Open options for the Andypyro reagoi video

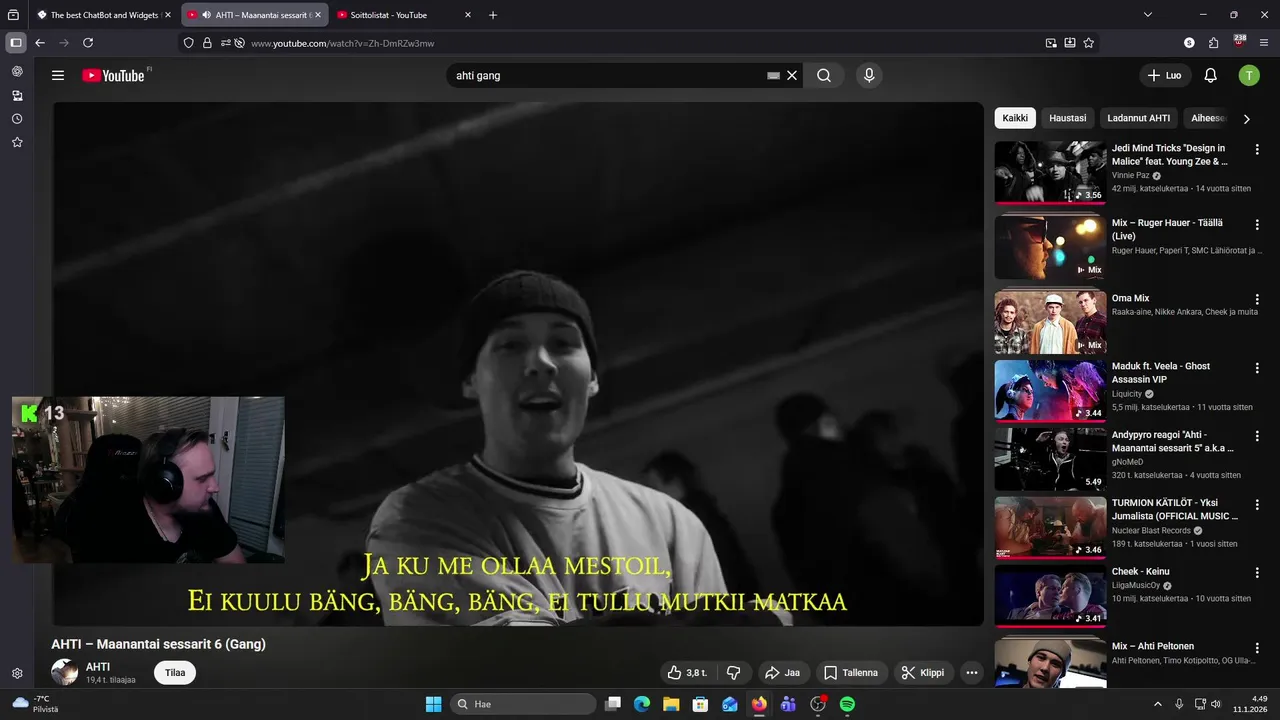[x=1257, y=437]
